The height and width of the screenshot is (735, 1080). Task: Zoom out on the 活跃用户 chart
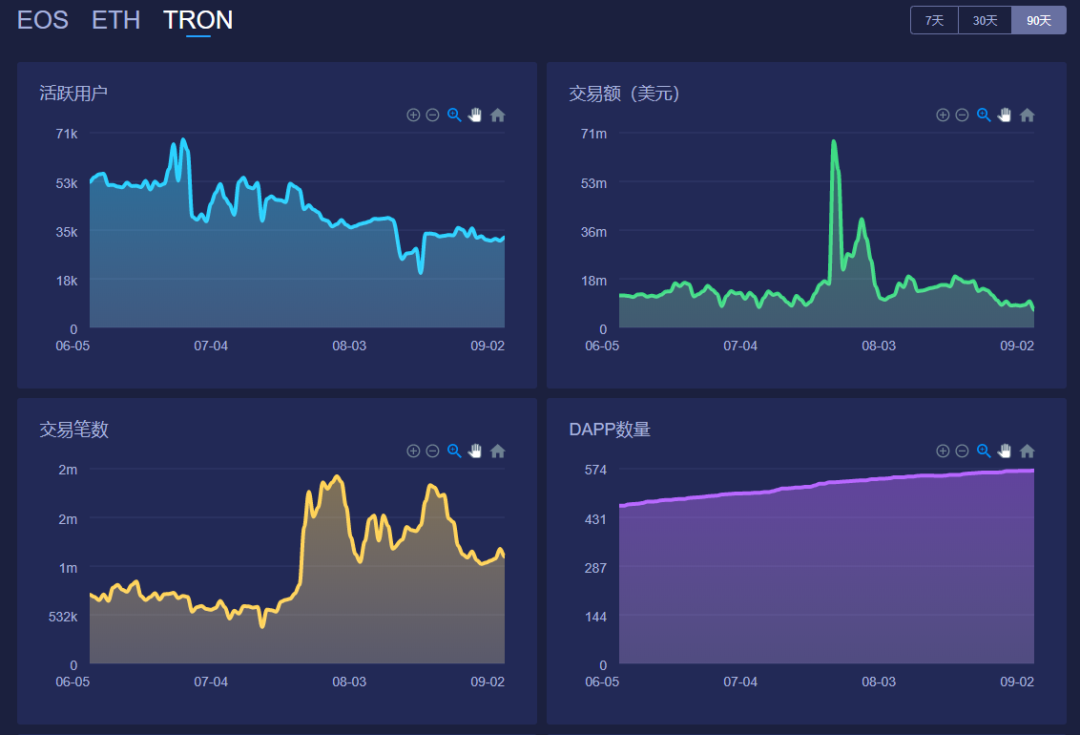click(433, 115)
